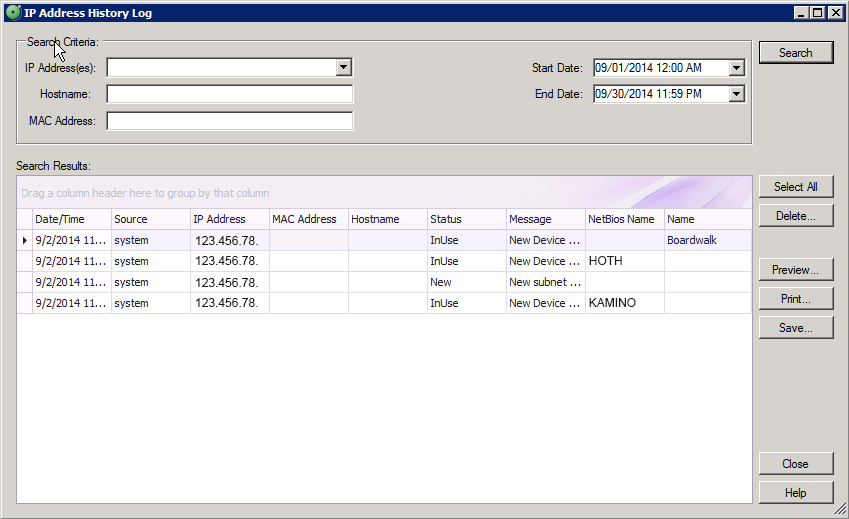Click the InUse status in the Boardwalk row
This screenshot has width=849, height=519.
point(467,240)
